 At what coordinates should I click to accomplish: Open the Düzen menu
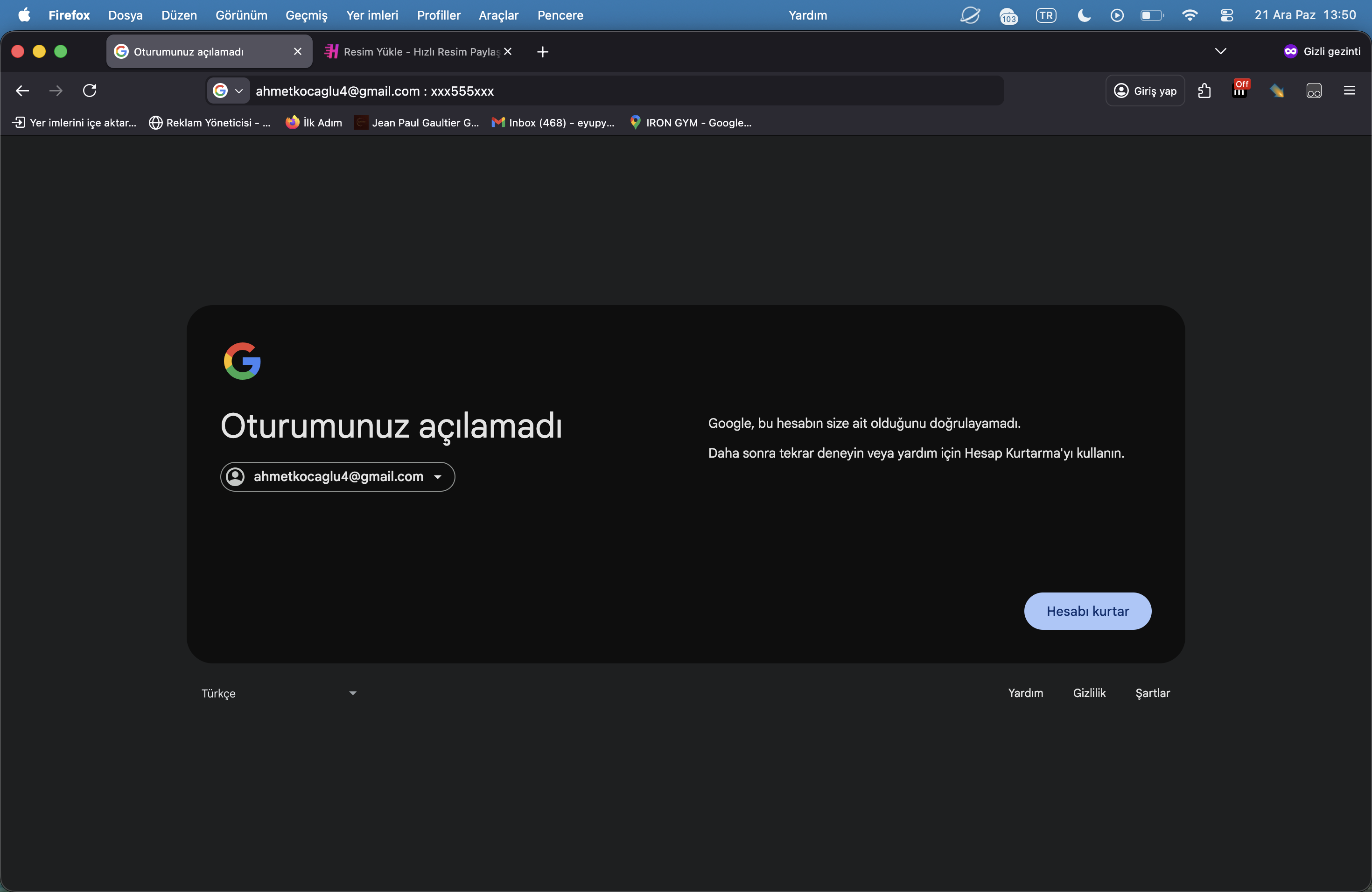(x=179, y=15)
